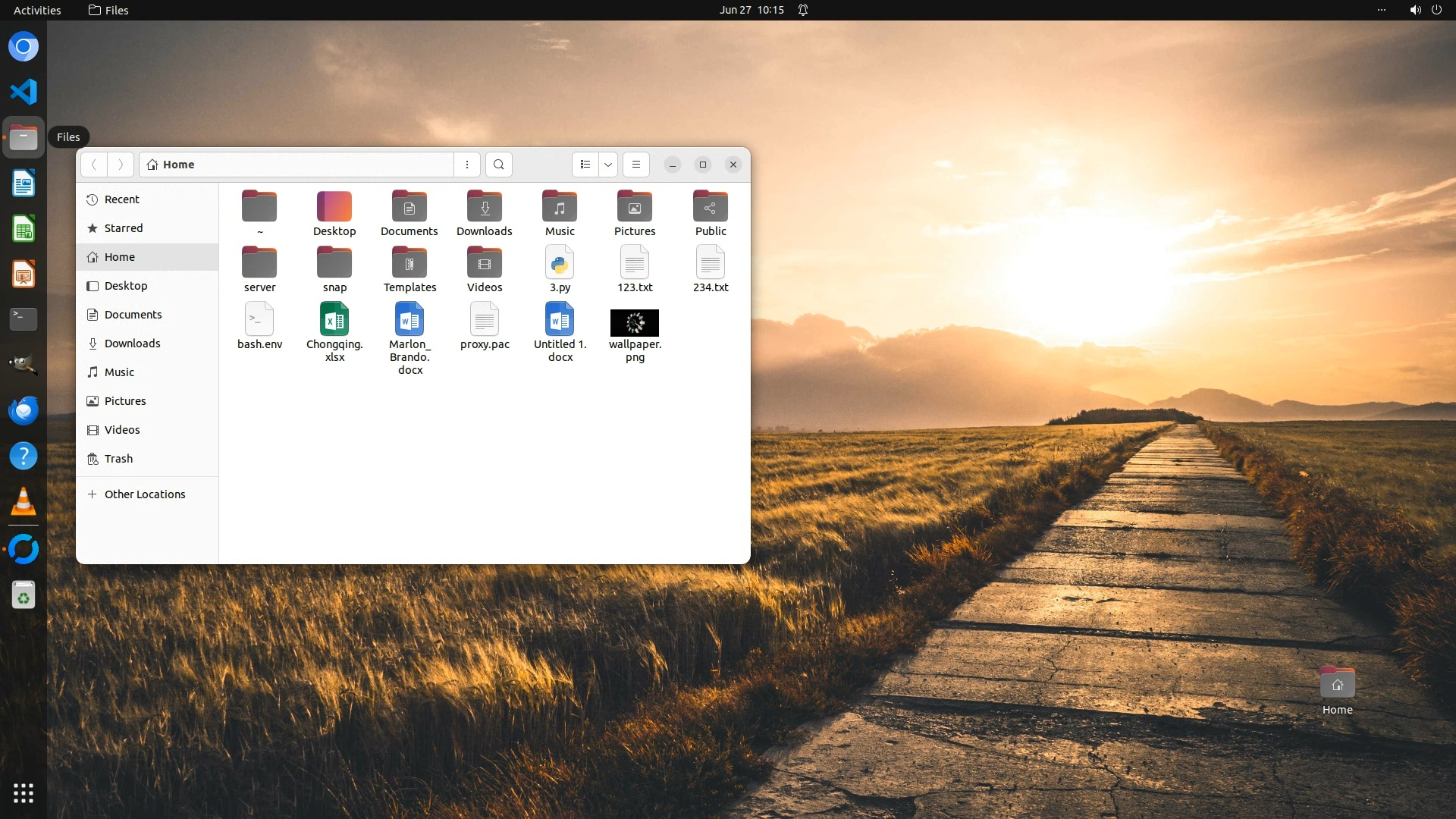This screenshot has height=819, width=1456.
Task: Select the Chongqing.xlsx spreadsheet file
Action: coord(334,321)
